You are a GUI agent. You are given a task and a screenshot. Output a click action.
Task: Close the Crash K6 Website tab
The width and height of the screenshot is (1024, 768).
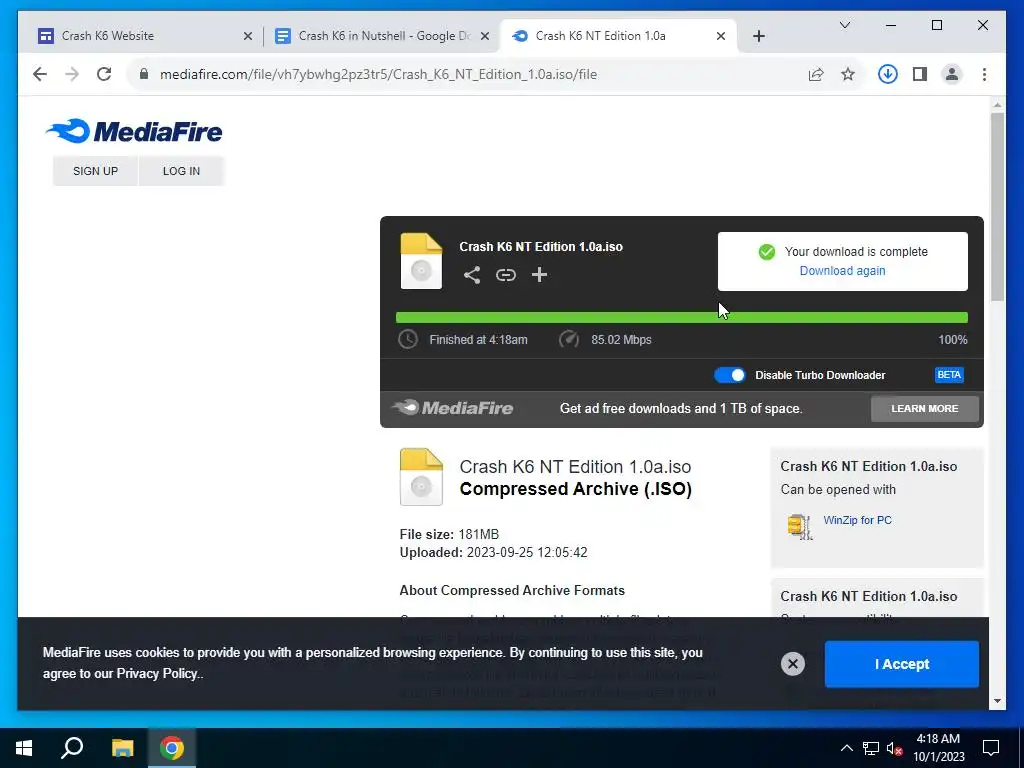click(x=248, y=37)
